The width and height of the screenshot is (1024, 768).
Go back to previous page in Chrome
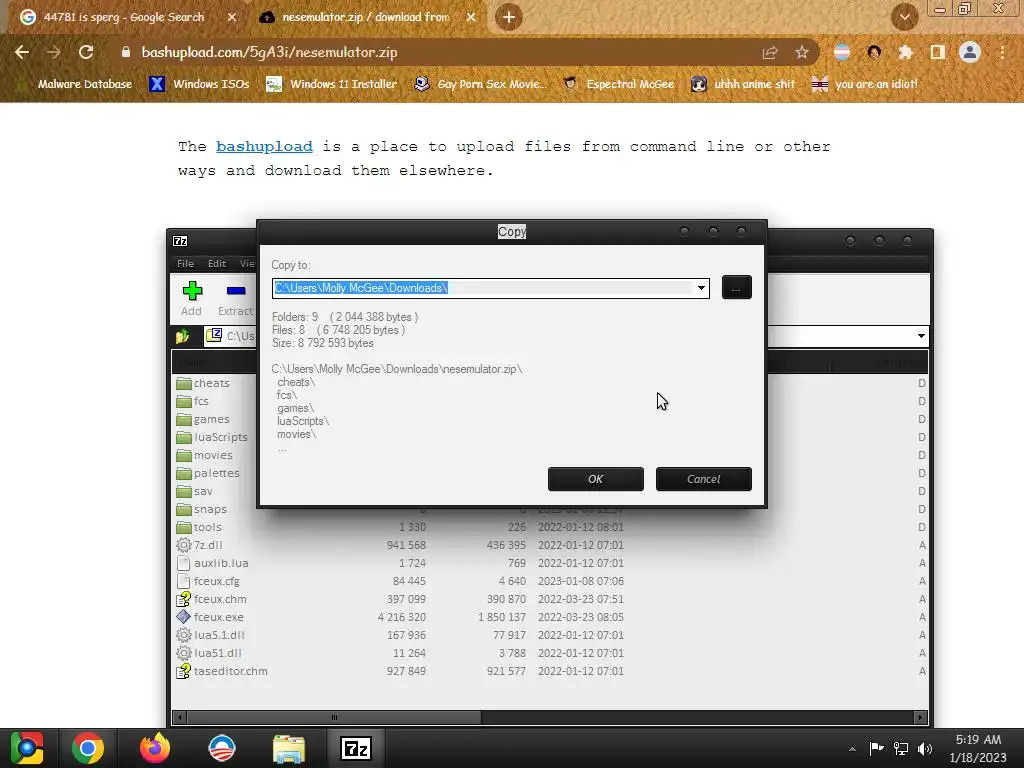click(x=22, y=52)
